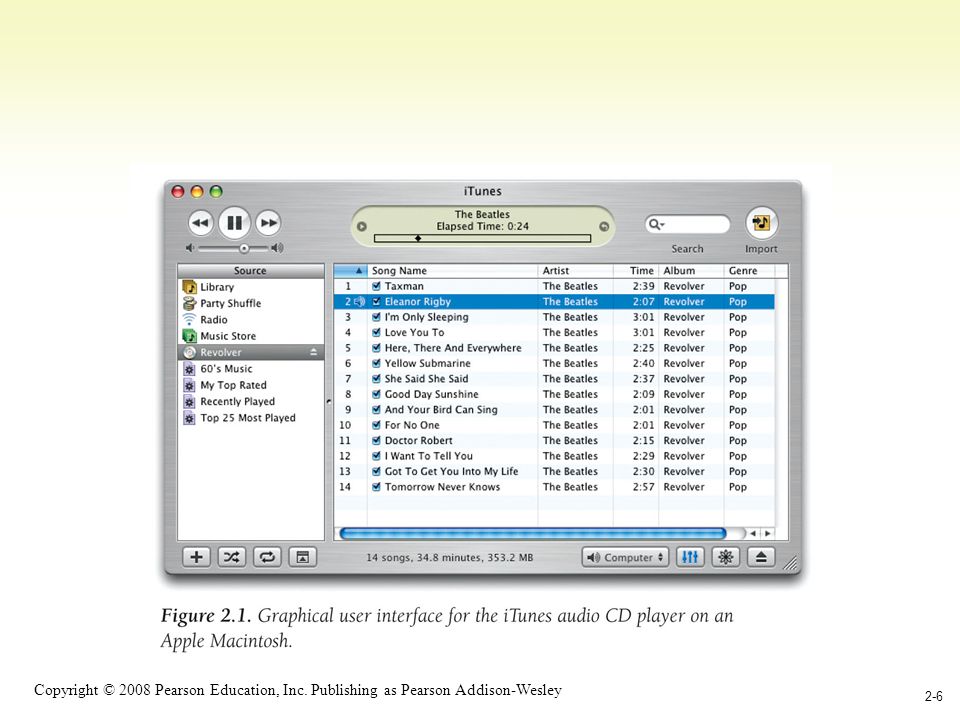This screenshot has width=960, height=720.
Task: Click the horizontal scrollbar in the song list
Action: [x=533, y=533]
